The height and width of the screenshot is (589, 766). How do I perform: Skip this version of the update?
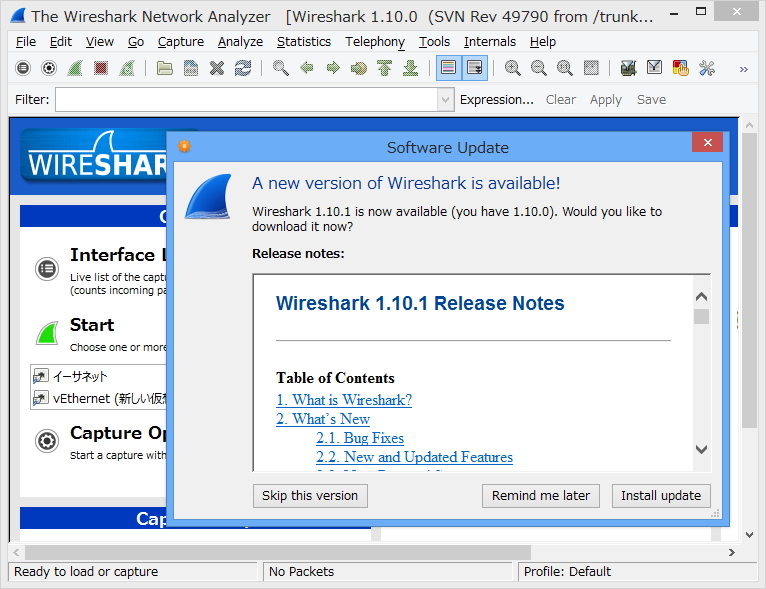coord(310,496)
